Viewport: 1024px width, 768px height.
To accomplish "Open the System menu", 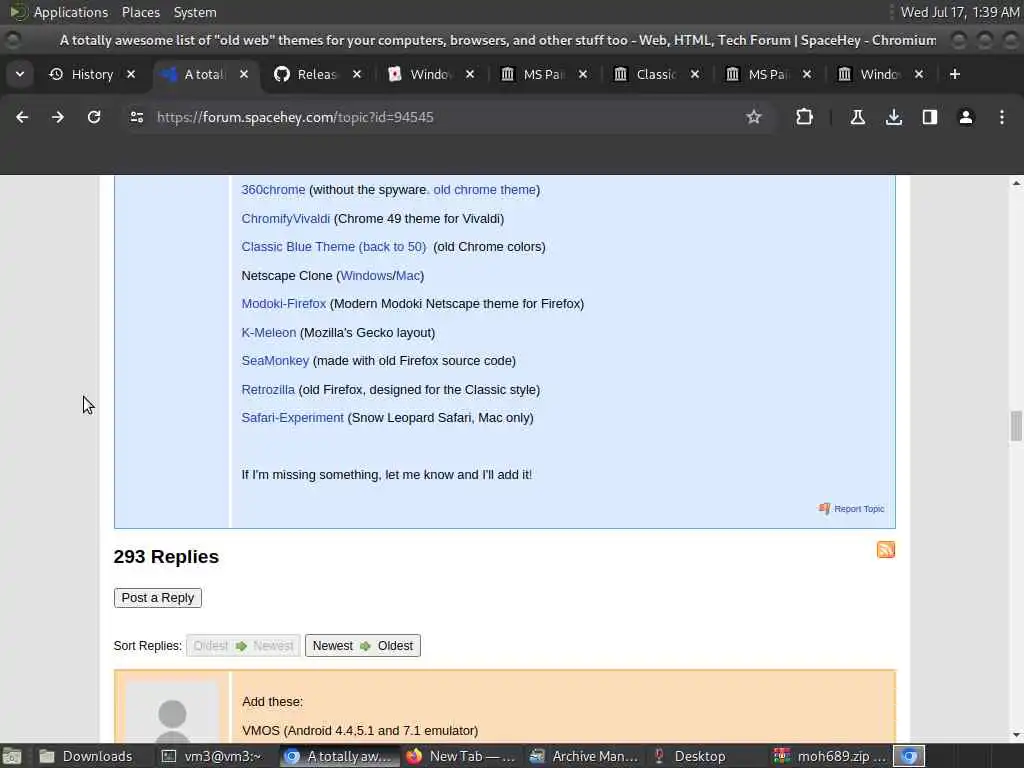I will (195, 12).
